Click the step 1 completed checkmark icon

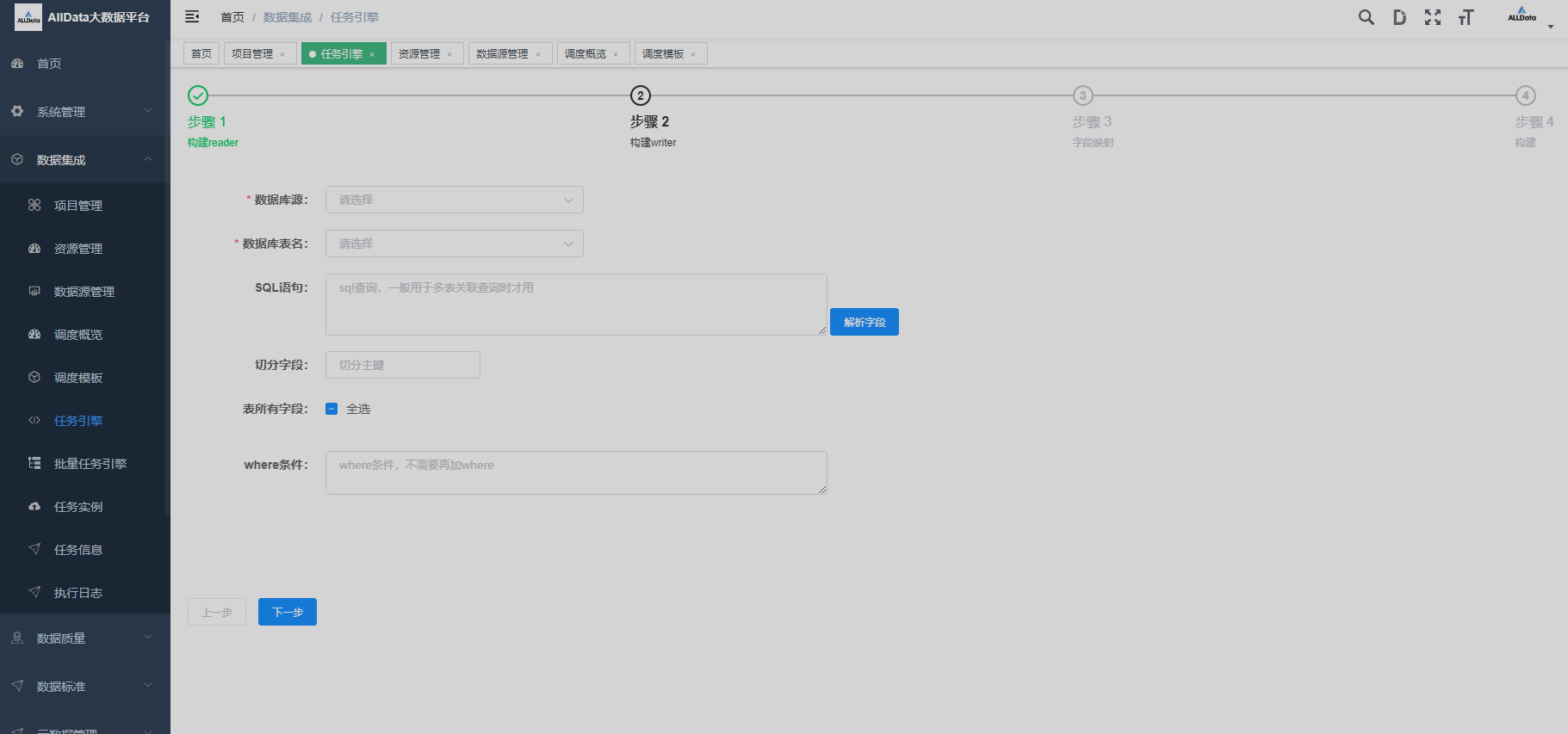(198, 96)
